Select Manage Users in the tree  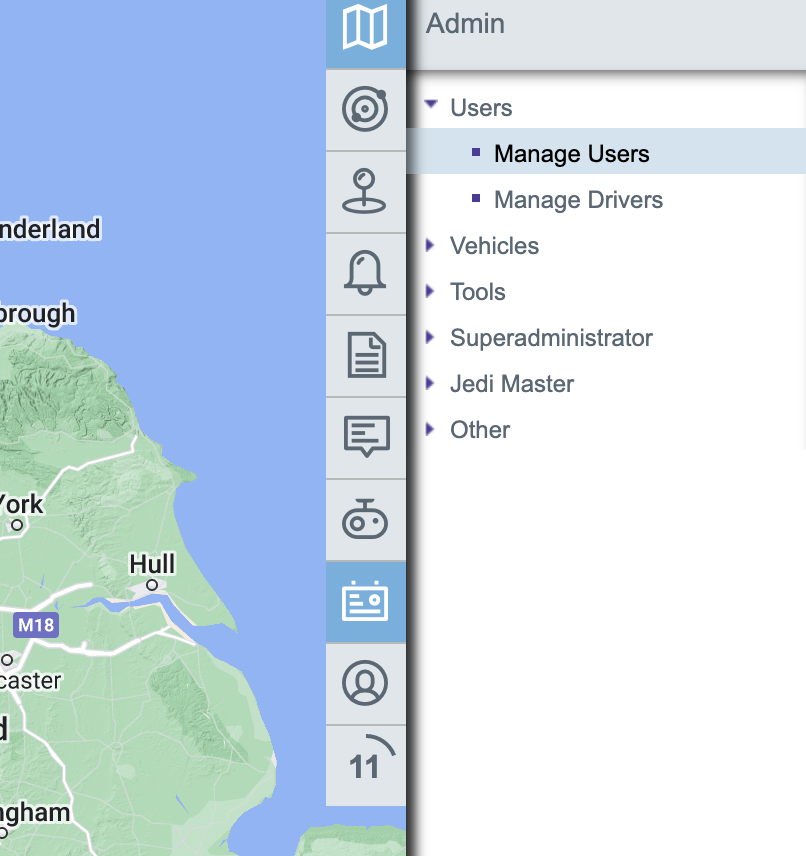[x=571, y=154]
